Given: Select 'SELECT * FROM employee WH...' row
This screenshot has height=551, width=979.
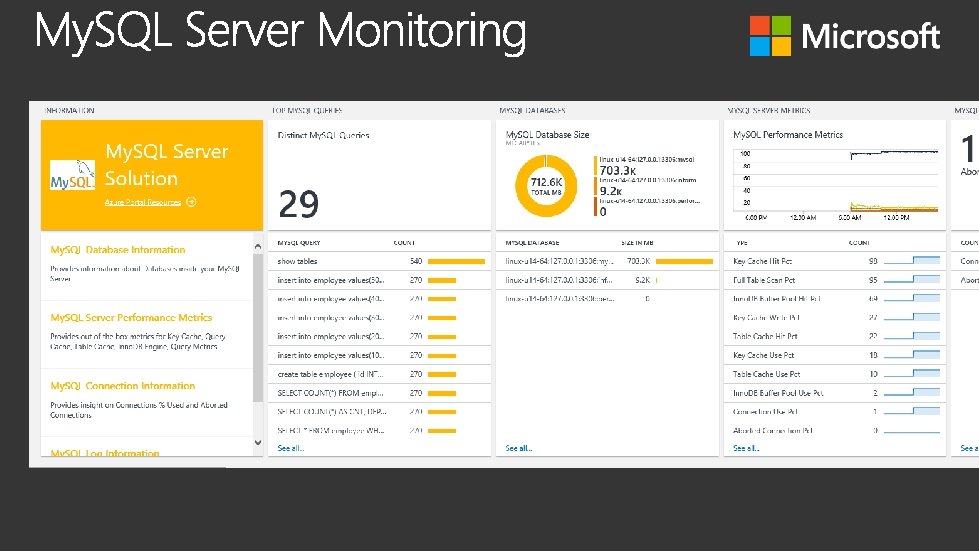Looking at the screenshot, I should click(x=380, y=431).
